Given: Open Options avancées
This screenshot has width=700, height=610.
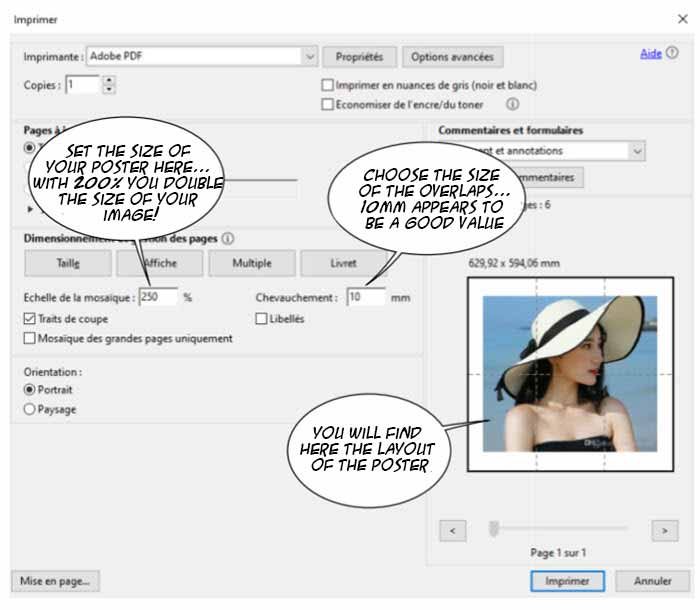Looking at the screenshot, I should (x=452, y=57).
